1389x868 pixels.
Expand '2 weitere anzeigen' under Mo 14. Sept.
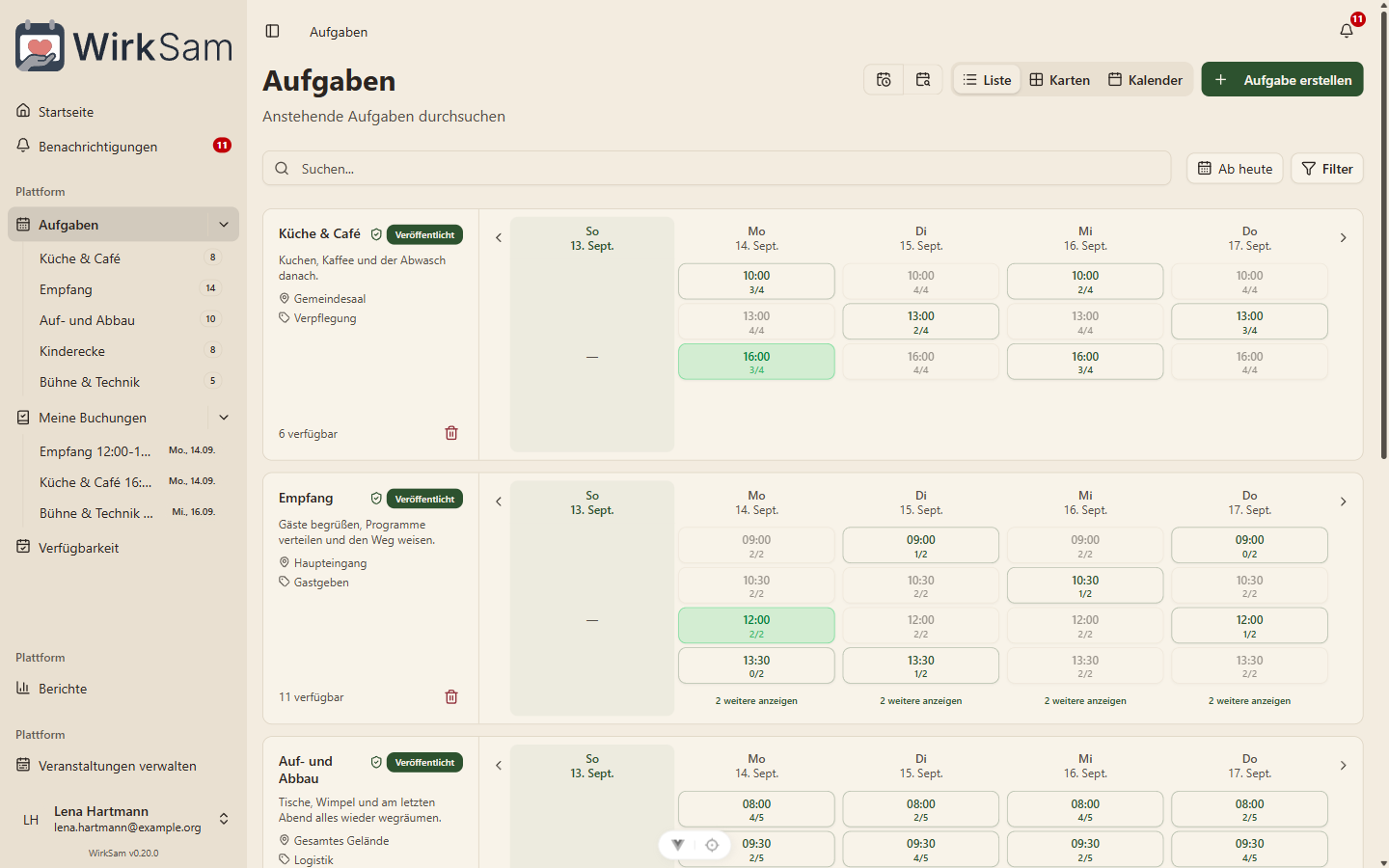756,701
